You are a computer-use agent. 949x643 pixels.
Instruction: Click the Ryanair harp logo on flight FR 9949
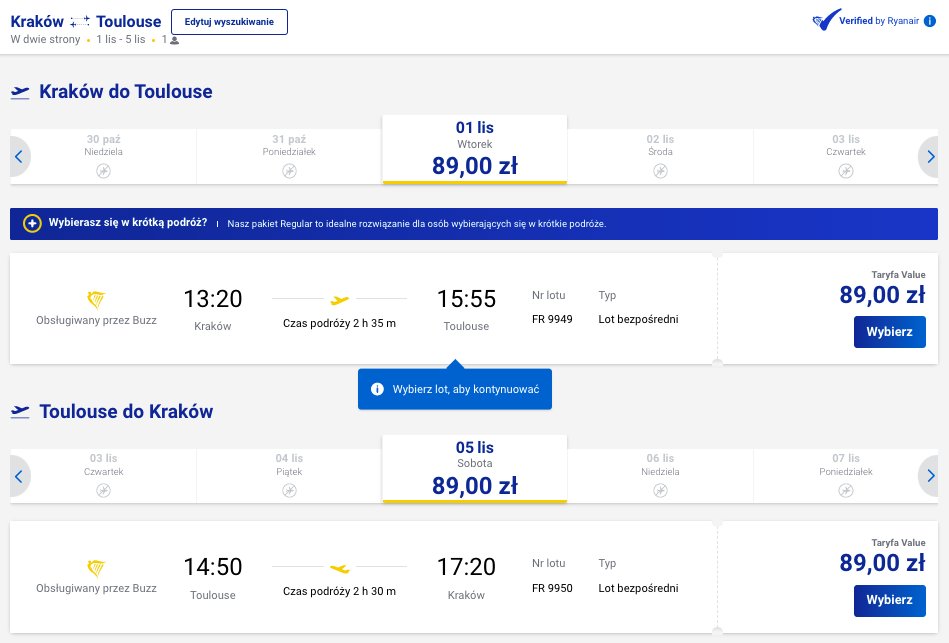click(96, 299)
